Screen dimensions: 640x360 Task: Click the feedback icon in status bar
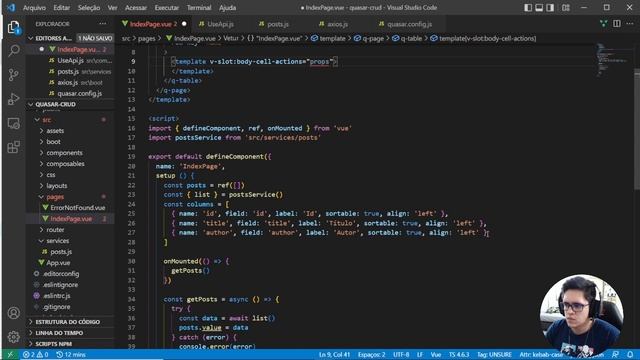click(615, 355)
